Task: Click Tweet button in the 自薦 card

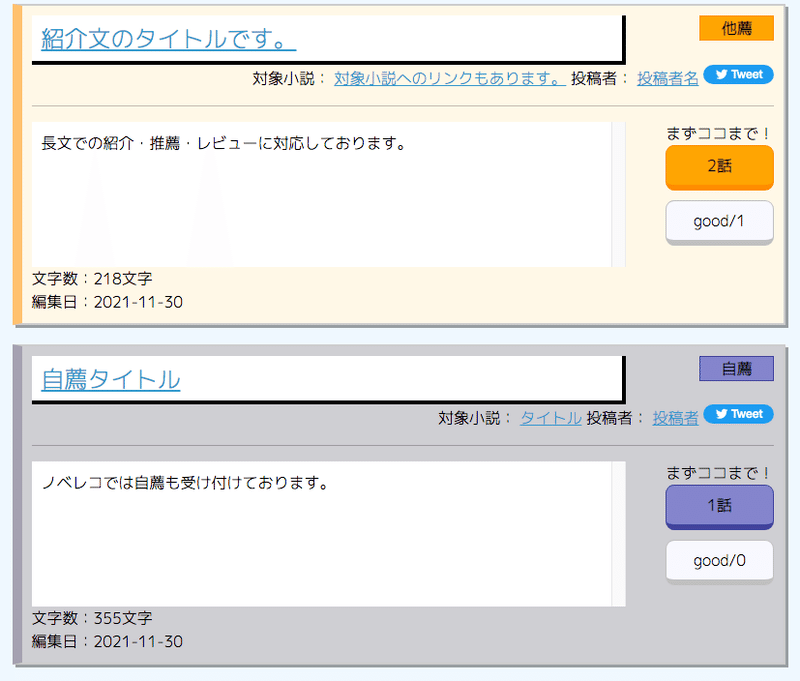Action: pyautogui.click(x=738, y=414)
